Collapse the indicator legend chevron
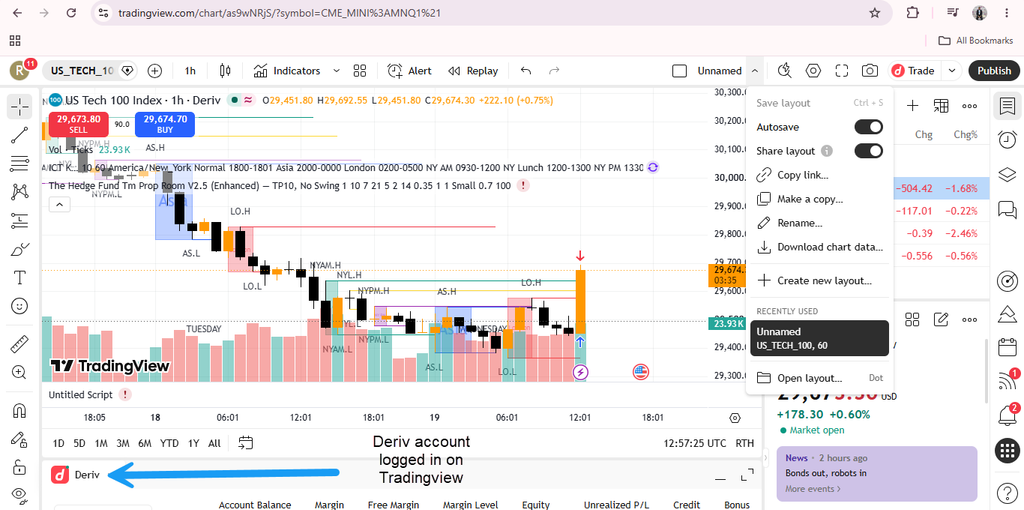 (59, 205)
